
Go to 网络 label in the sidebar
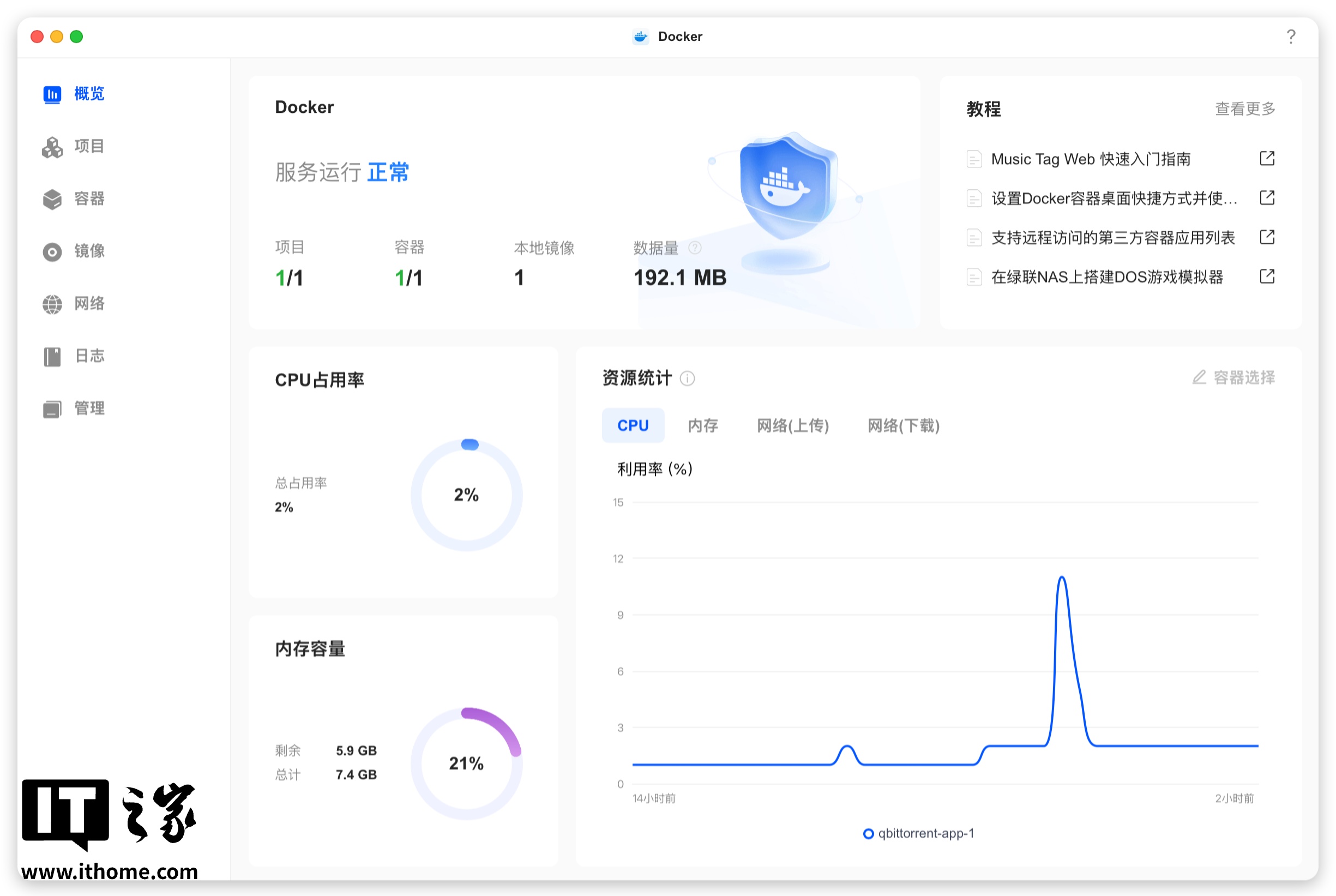(x=89, y=304)
